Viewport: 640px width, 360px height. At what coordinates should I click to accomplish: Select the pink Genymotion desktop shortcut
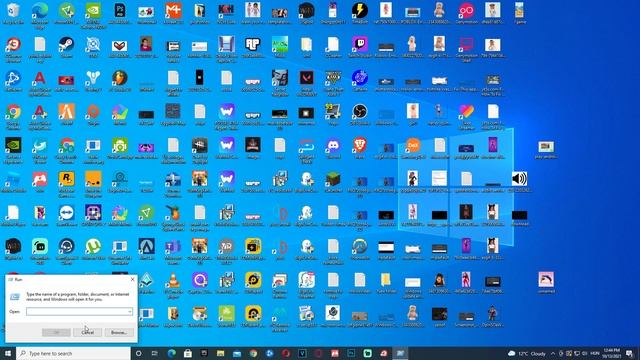point(466,11)
